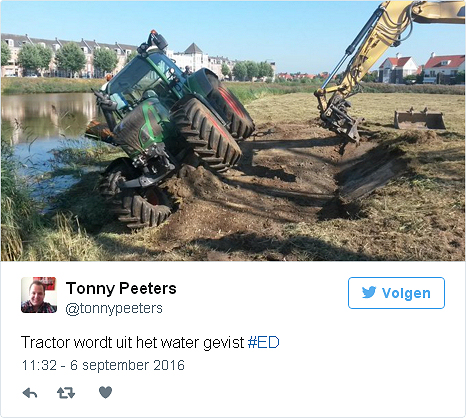Like the tweet with heart icon
Screen dimensions: 466x418
pyautogui.click(x=106, y=392)
